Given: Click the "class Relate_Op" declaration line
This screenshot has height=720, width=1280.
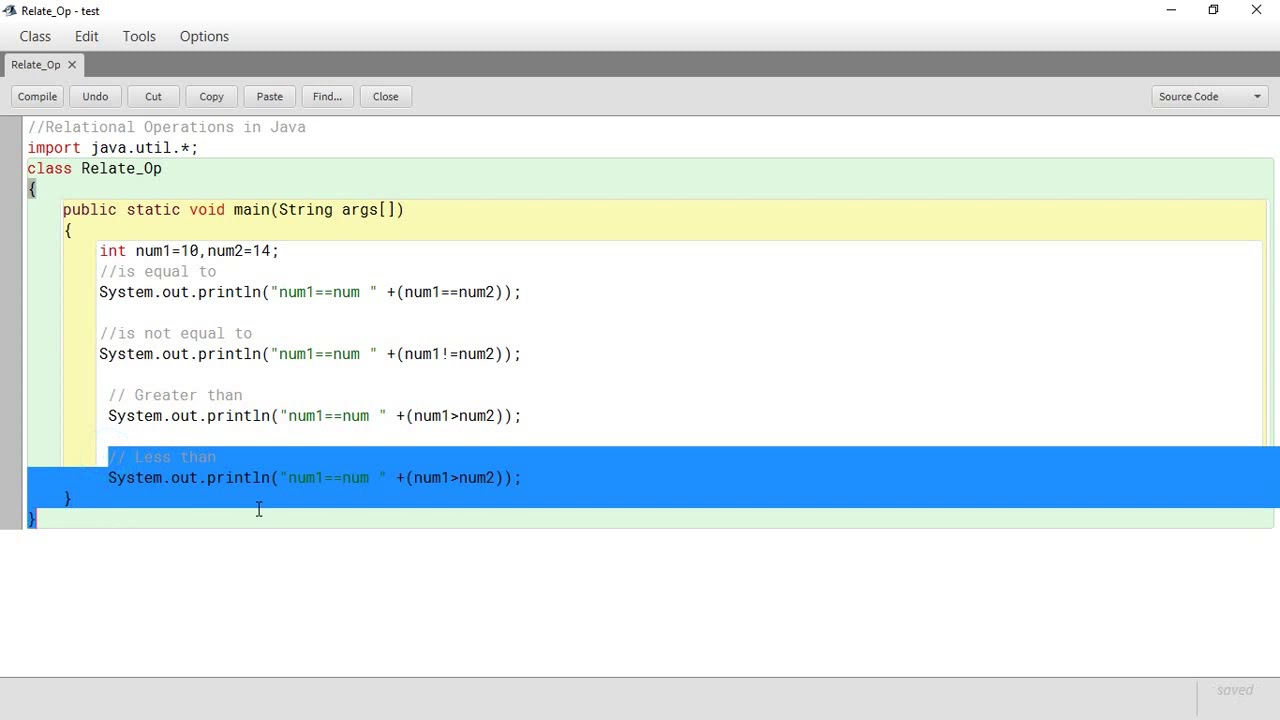Looking at the screenshot, I should (x=94, y=169).
